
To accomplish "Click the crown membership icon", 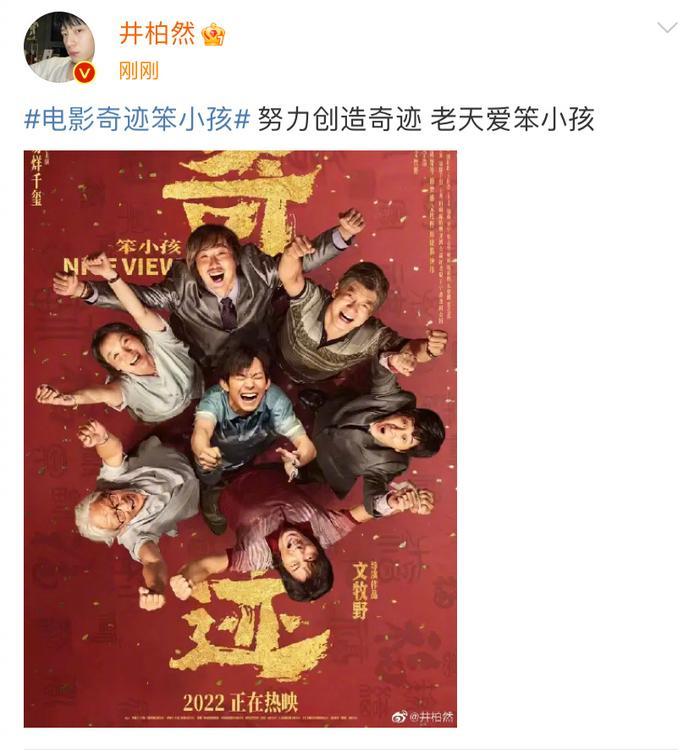I will tap(213, 35).
